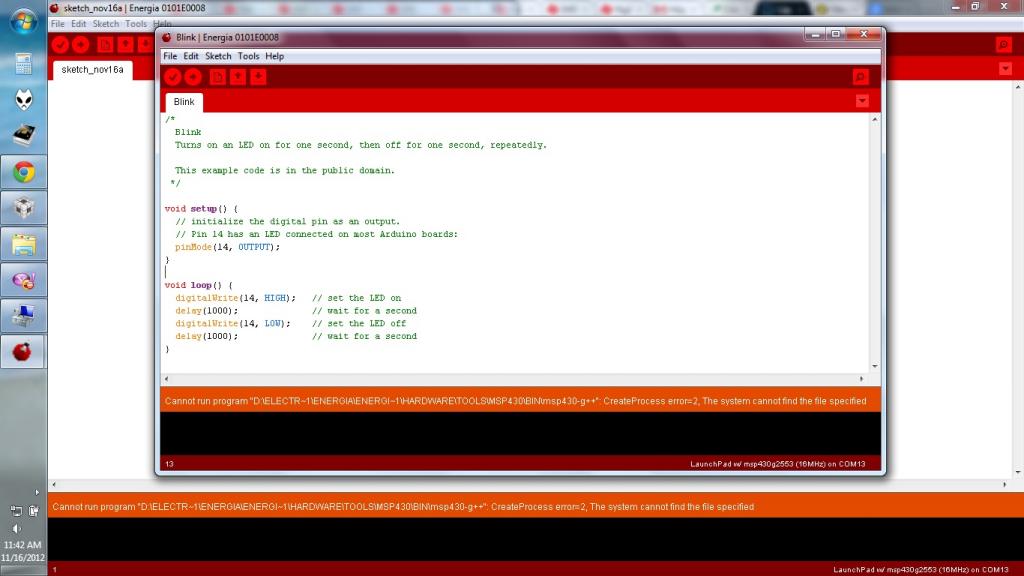Click Save sketch icon in Blink window
The height and width of the screenshot is (576, 1024).
tap(259, 77)
